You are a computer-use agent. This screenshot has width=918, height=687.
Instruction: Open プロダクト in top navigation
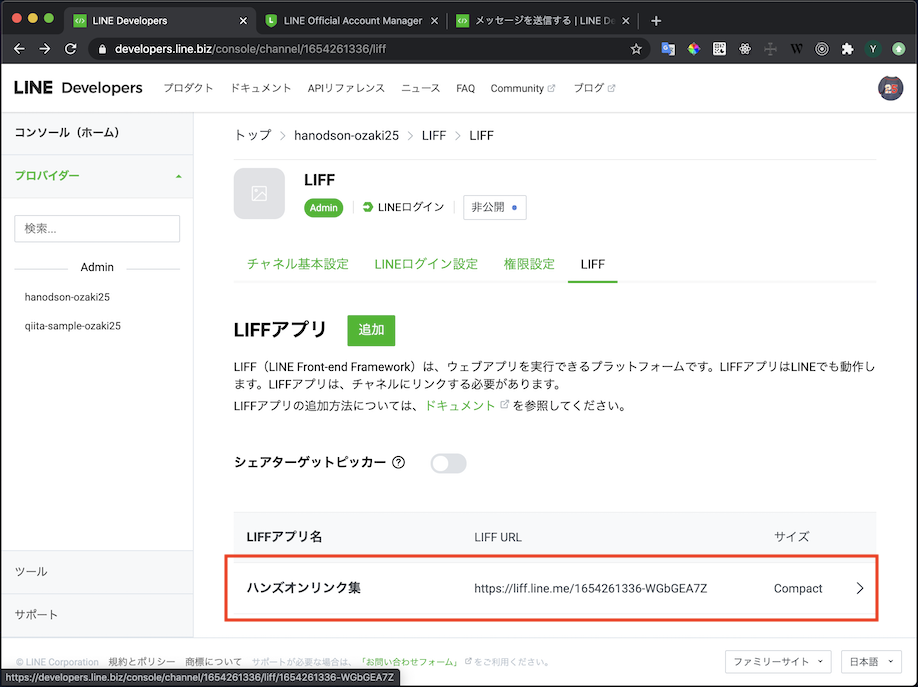188,88
